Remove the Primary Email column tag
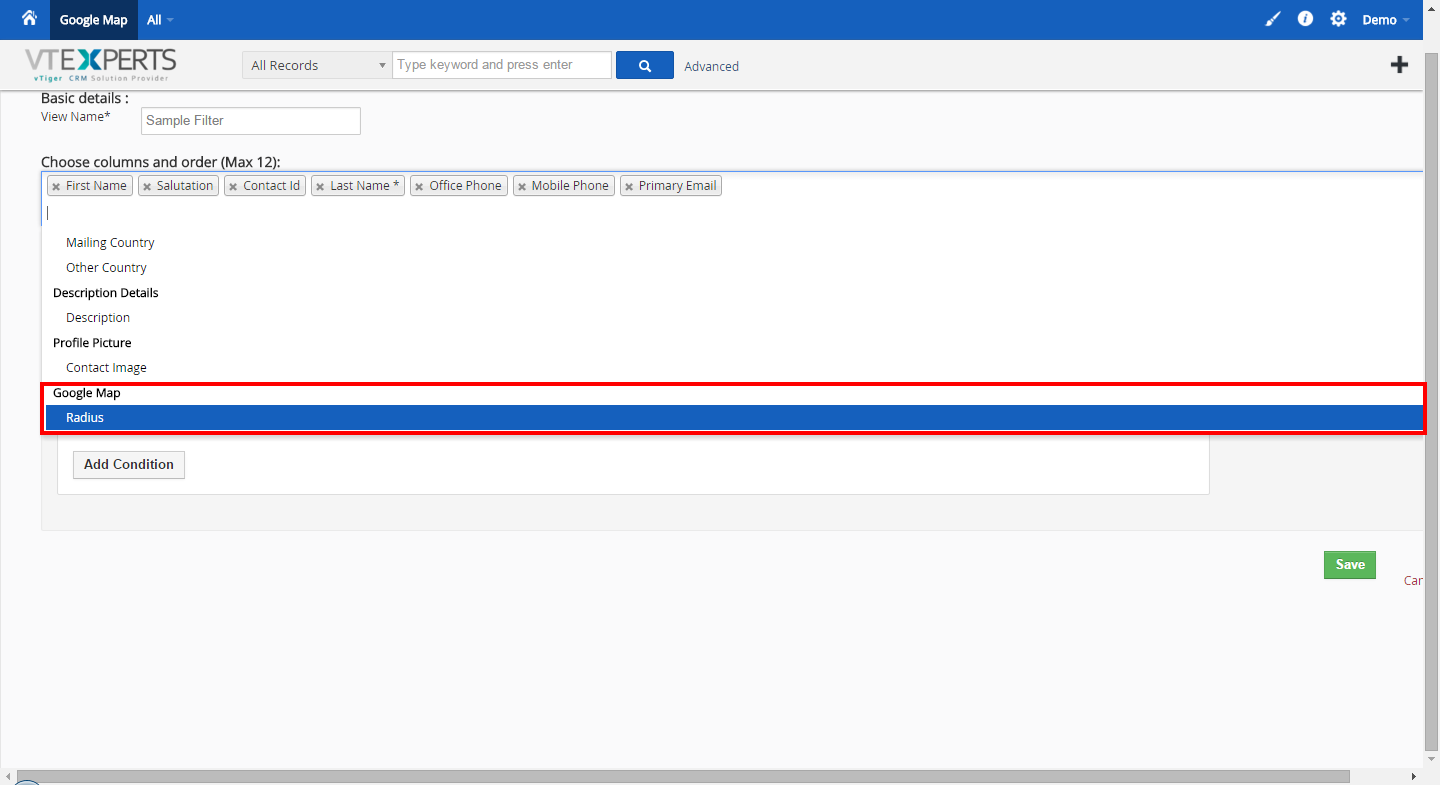Image resolution: width=1440 pixels, height=785 pixels. point(629,187)
